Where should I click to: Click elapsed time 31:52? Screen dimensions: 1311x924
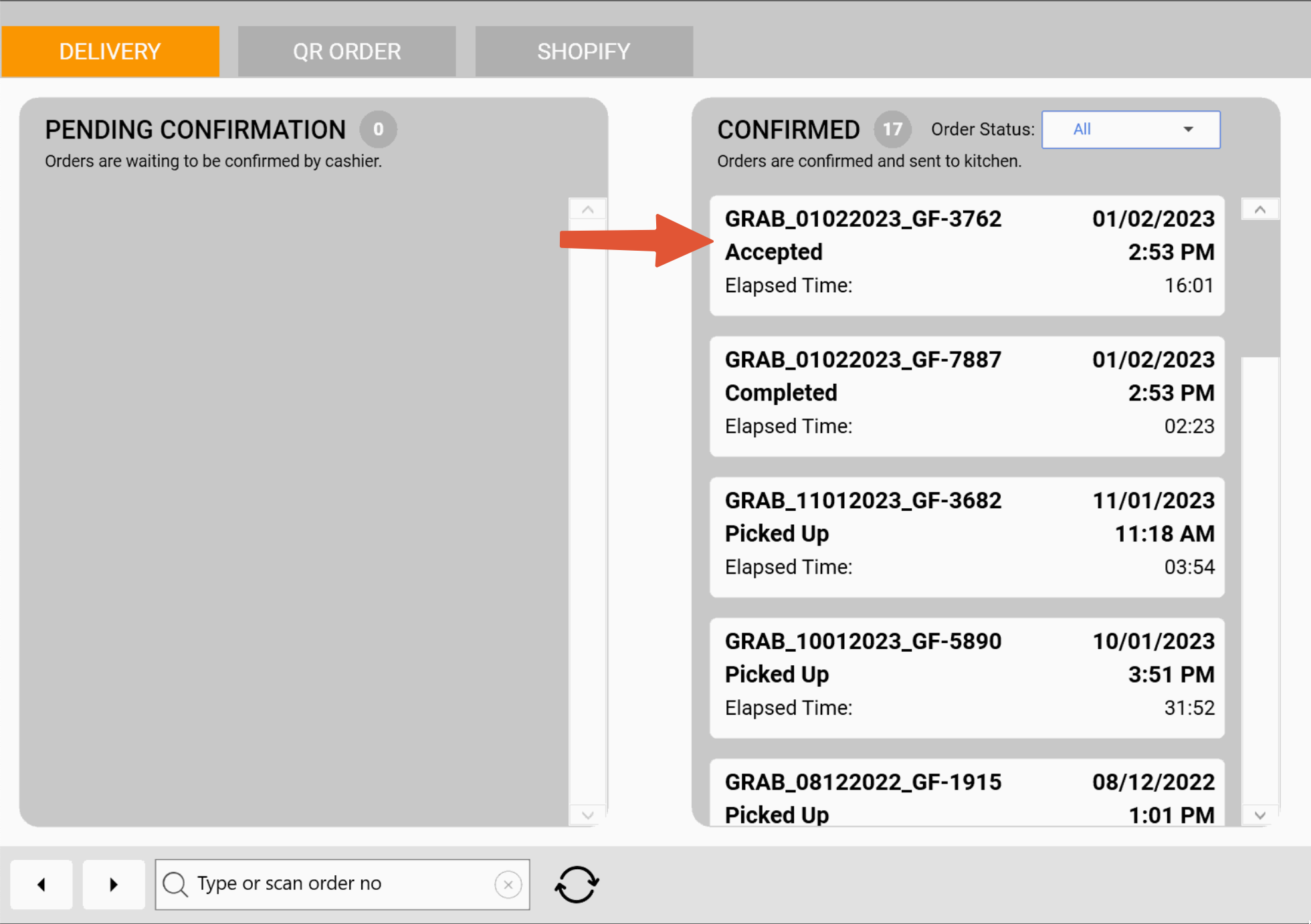coord(1189,708)
